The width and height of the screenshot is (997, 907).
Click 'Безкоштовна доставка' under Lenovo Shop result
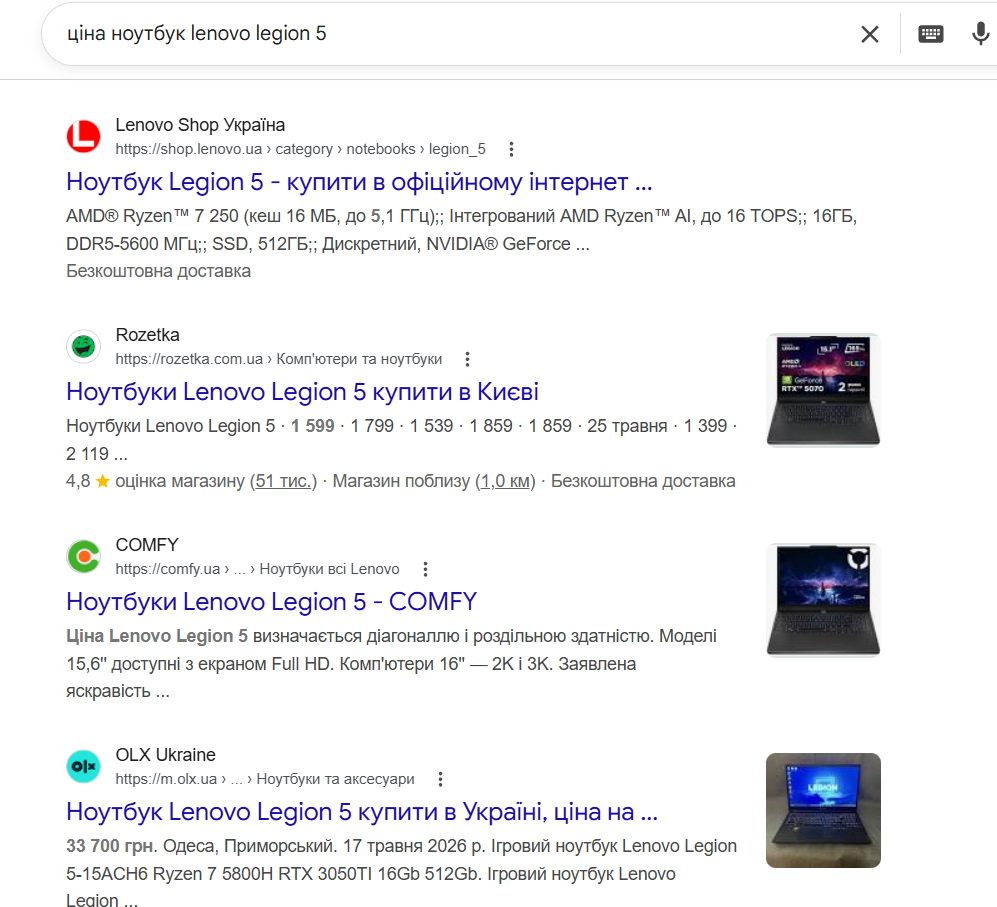pos(158,271)
